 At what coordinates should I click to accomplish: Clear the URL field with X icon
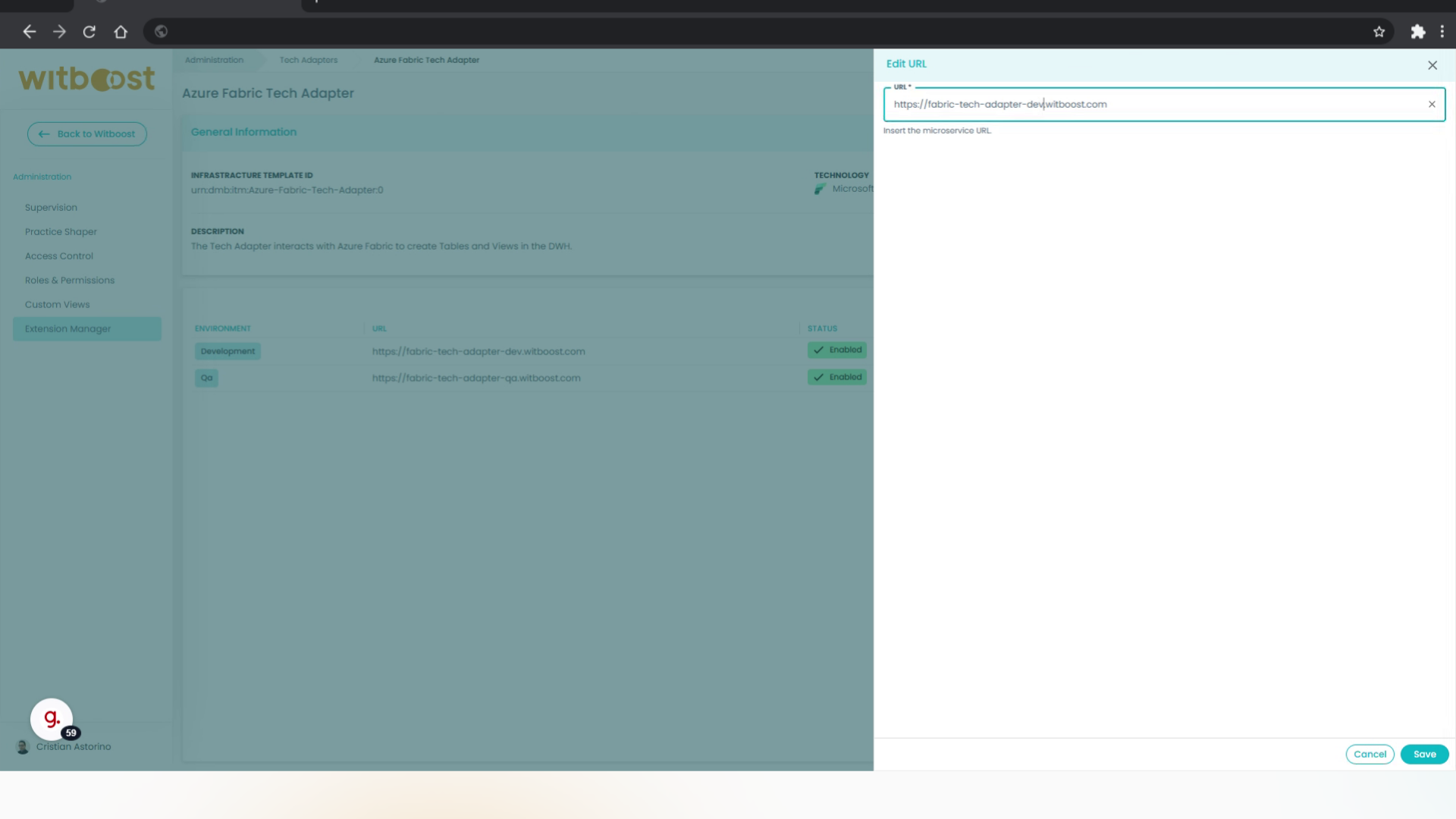click(x=1432, y=105)
